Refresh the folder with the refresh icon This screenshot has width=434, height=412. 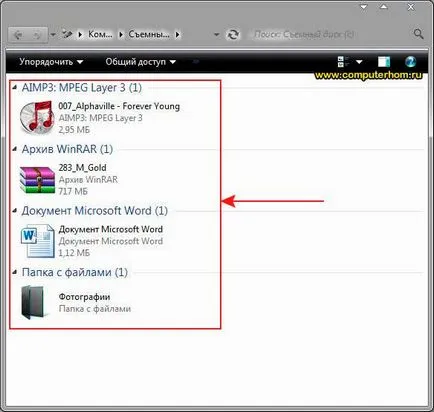point(233,34)
